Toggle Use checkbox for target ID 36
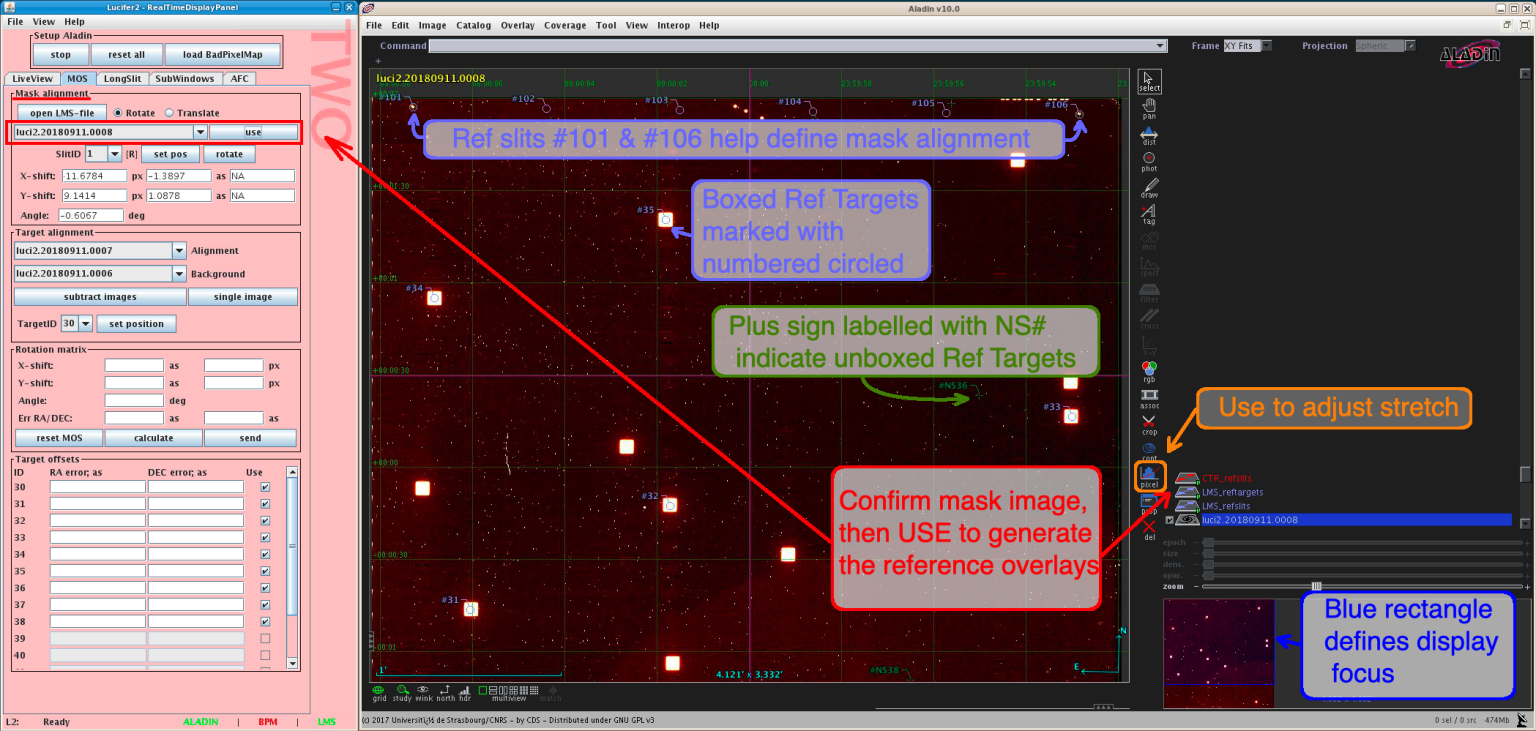 (265, 588)
